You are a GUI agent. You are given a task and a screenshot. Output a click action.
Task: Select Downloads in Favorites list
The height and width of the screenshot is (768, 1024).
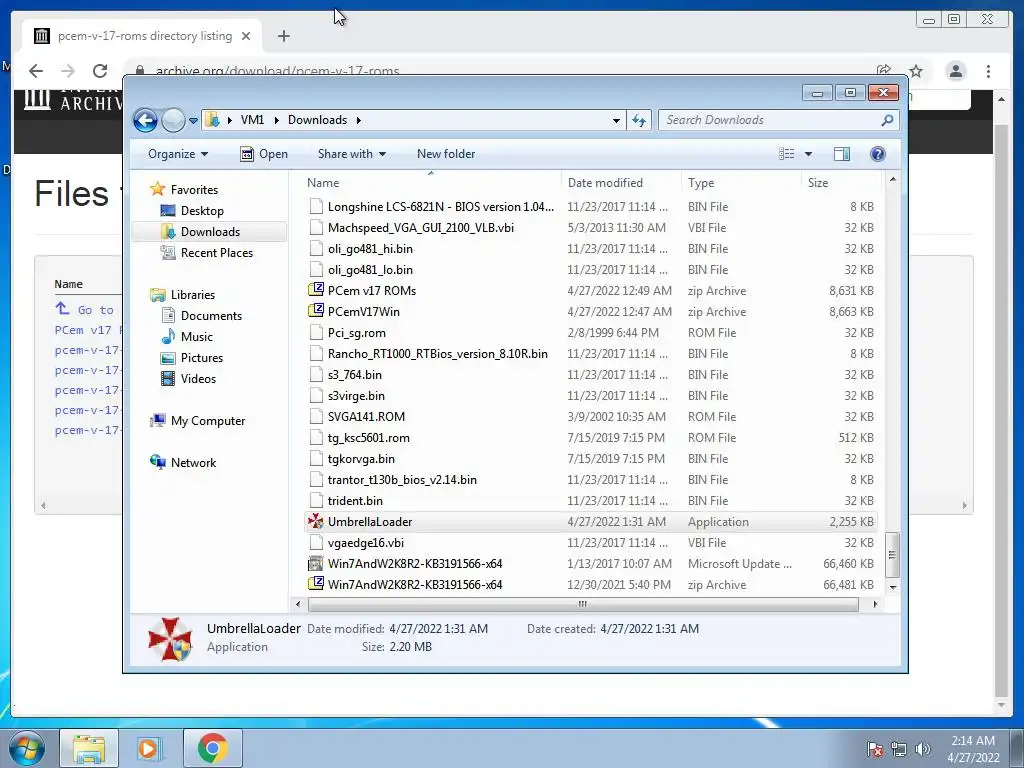[209, 232]
